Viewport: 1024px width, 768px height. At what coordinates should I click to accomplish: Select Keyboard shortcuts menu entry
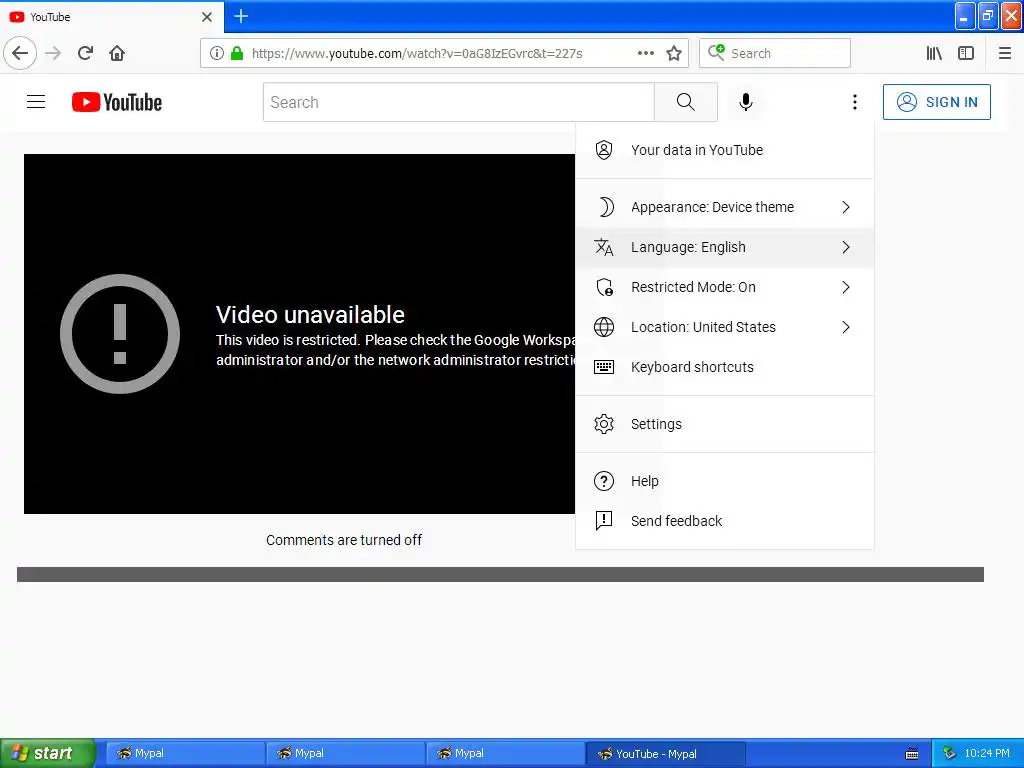724,367
